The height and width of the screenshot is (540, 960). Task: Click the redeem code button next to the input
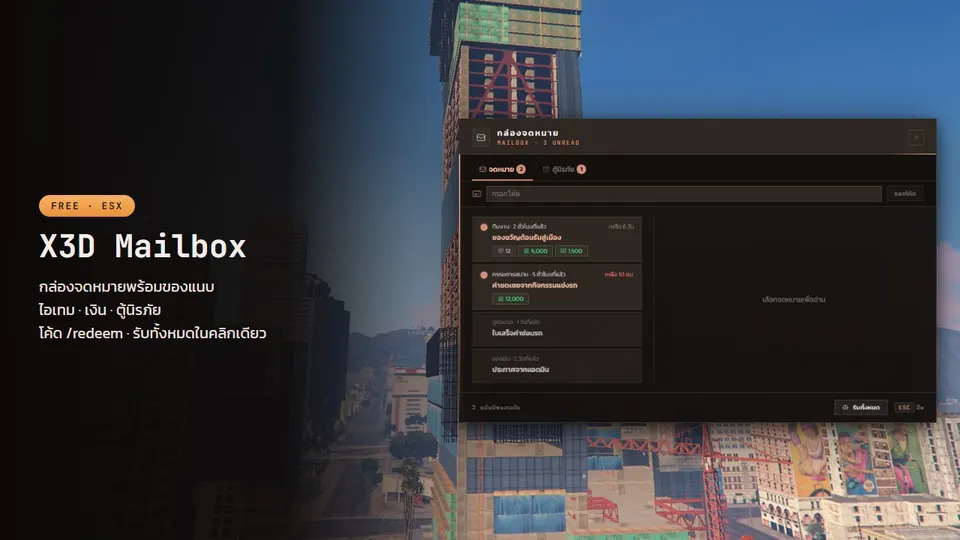[x=904, y=193]
